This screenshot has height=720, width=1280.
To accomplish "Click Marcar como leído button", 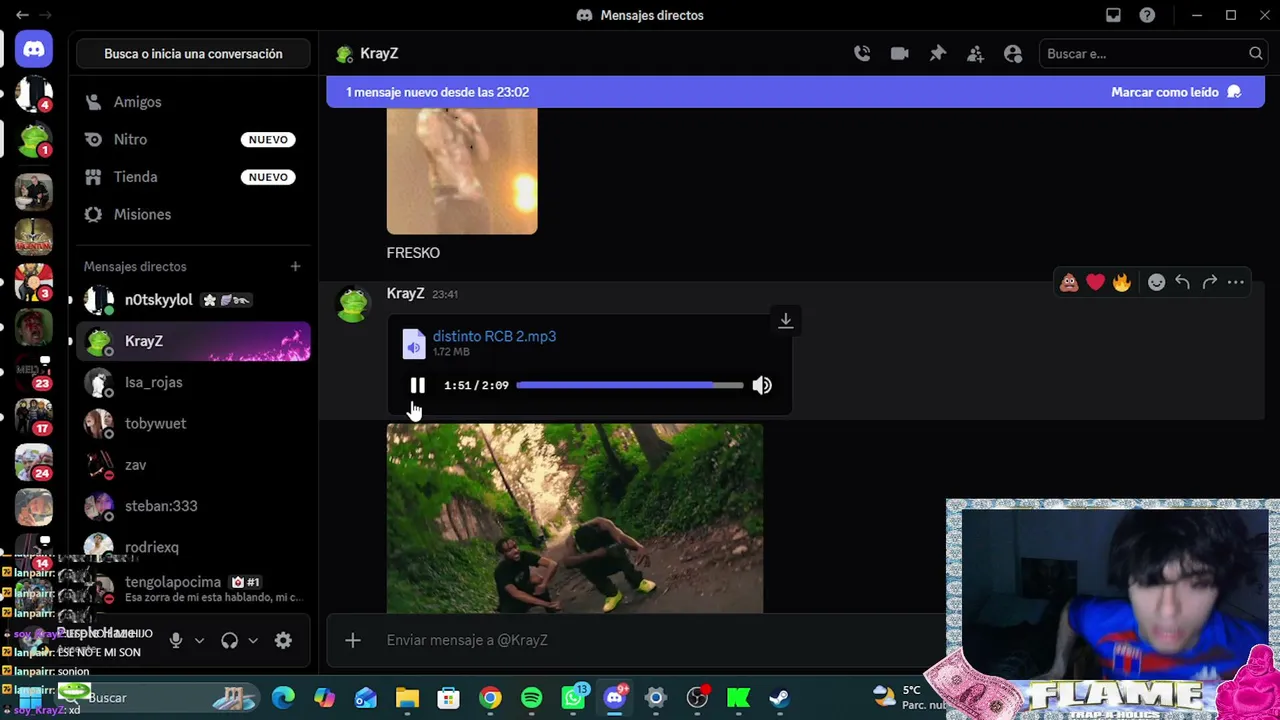I will tap(1176, 92).
